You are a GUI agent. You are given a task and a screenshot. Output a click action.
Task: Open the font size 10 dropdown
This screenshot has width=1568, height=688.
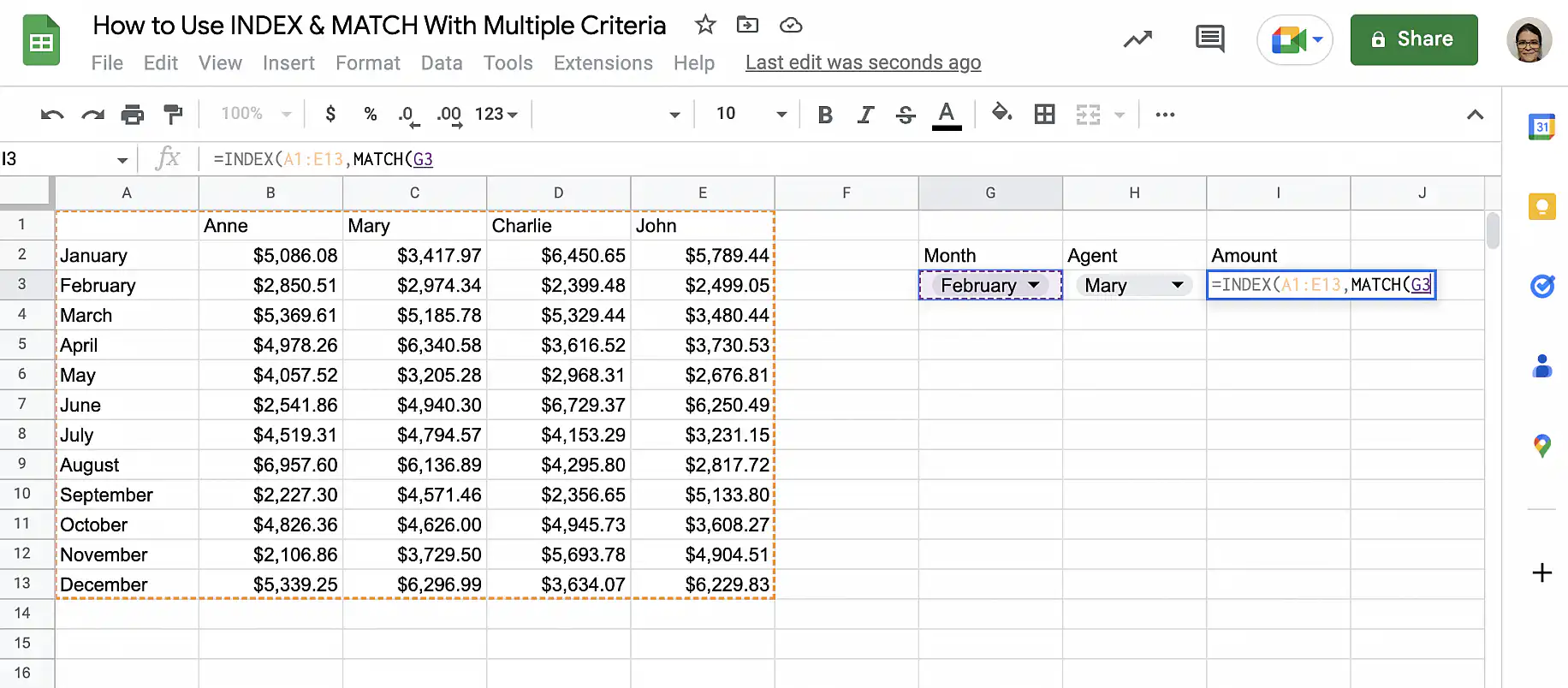tap(751, 114)
